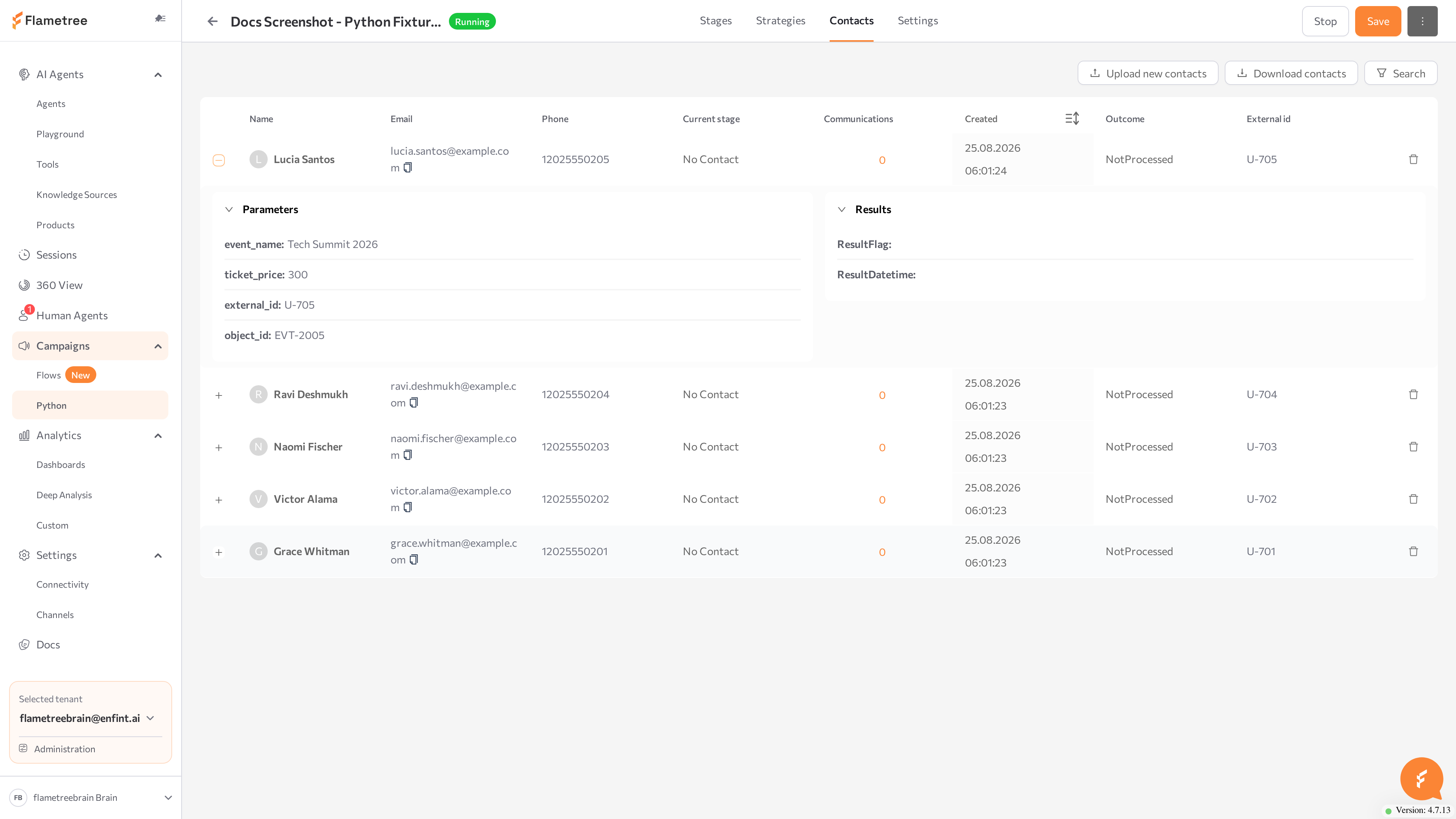Expand the Ravi Deshmukh row details
The height and width of the screenshot is (819, 1456).
click(219, 395)
